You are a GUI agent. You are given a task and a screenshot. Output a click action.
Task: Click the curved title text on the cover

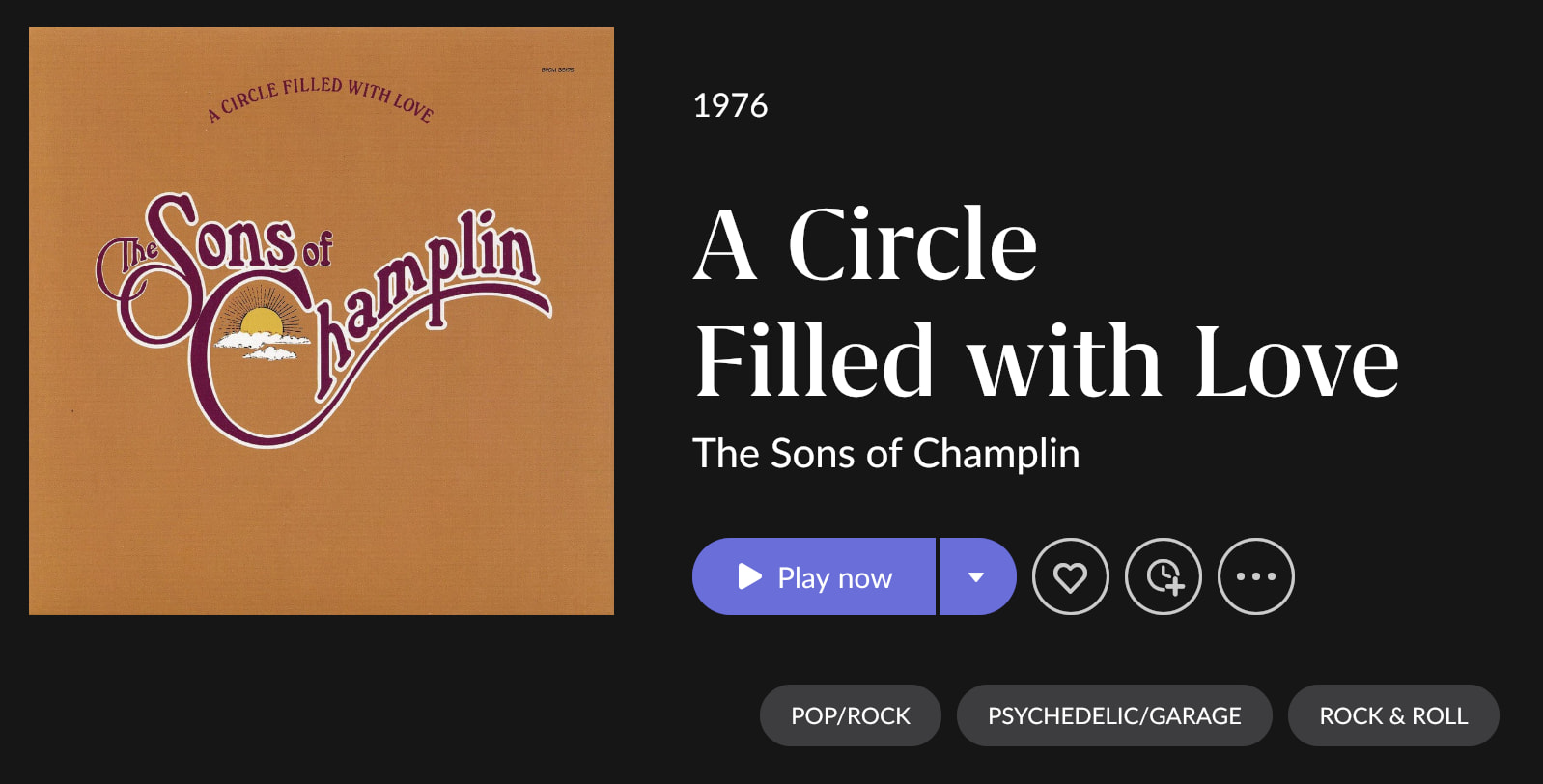(x=322, y=98)
